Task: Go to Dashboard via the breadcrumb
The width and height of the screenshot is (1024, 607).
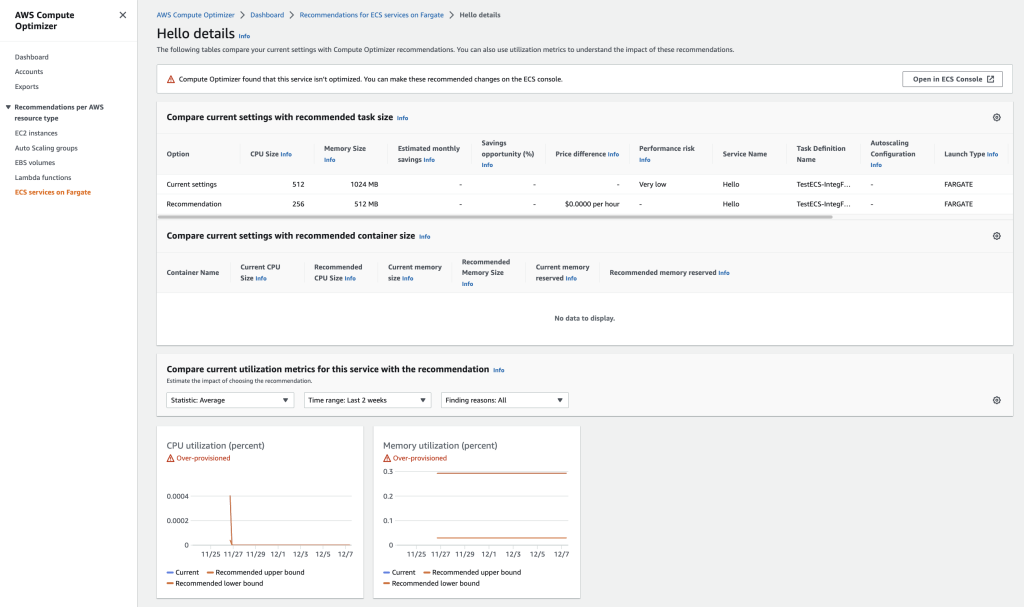Action: click(x=269, y=15)
